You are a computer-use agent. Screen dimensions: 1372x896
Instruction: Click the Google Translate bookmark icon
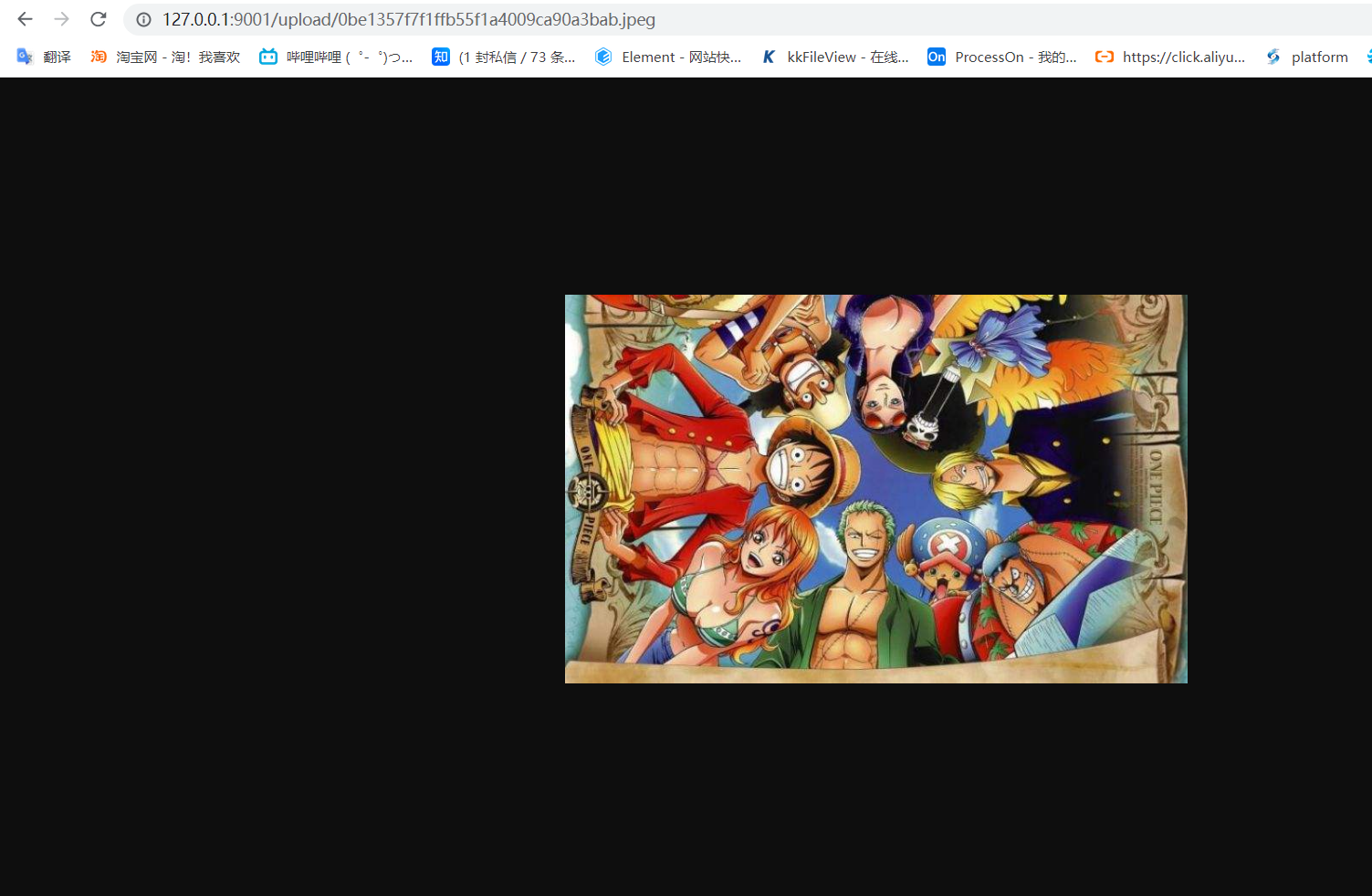(25, 57)
